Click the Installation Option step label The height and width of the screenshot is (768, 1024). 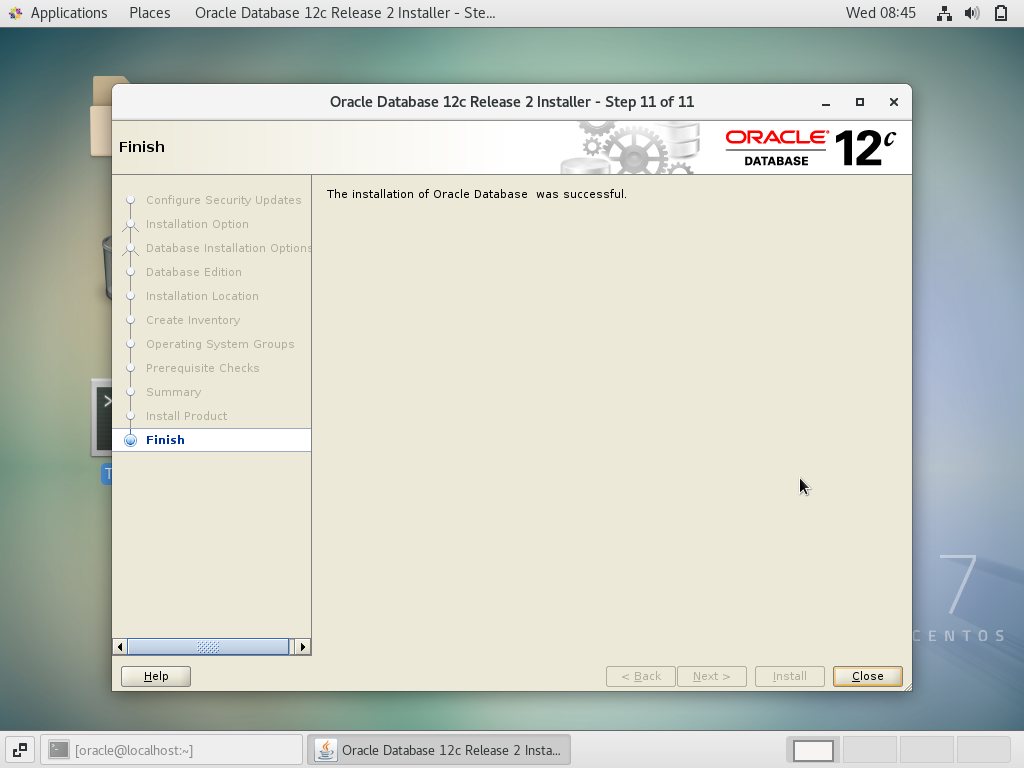(197, 224)
